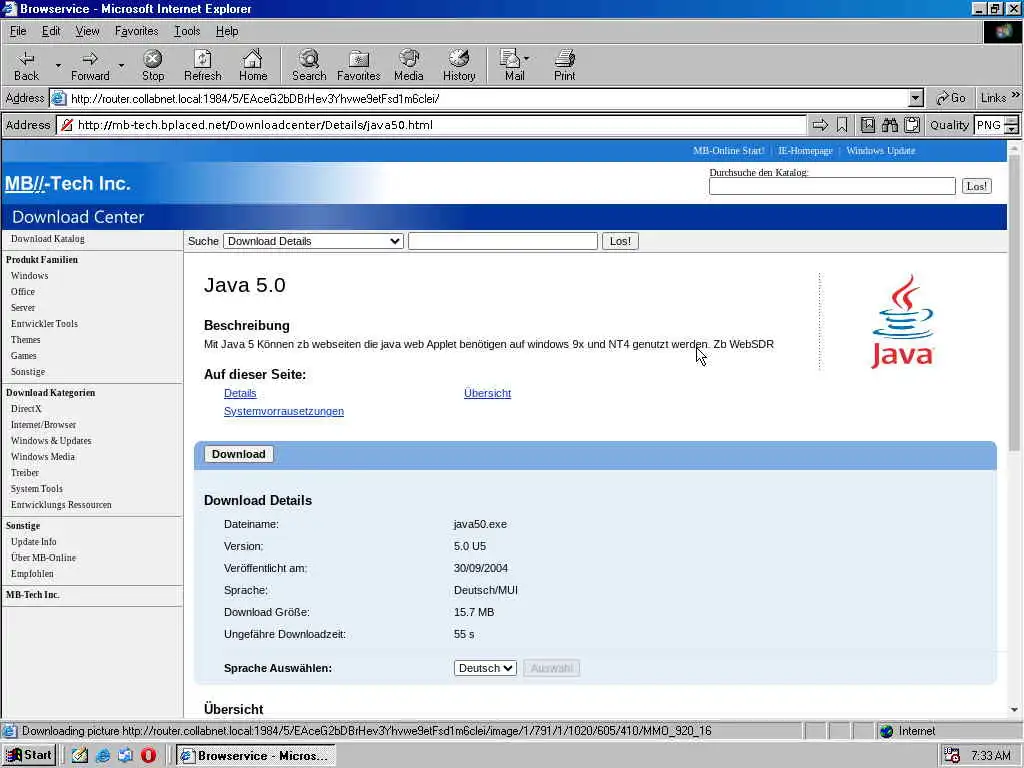Open the Back button history dropdown arrow
The height and width of the screenshot is (768, 1024).
(x=57, y=65)
